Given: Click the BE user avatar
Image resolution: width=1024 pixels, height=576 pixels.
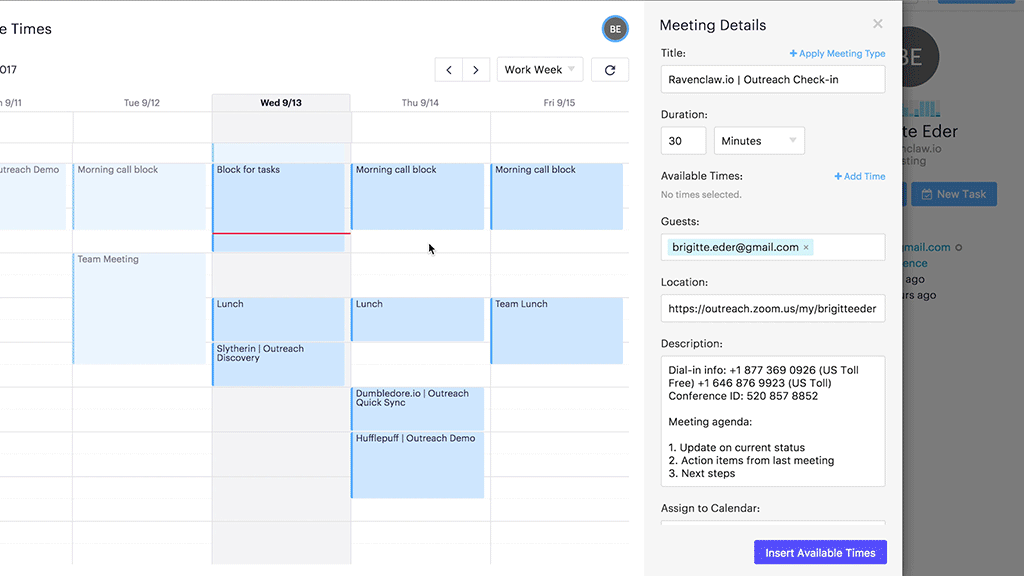Looking at the screenshot, I should 615,29.
